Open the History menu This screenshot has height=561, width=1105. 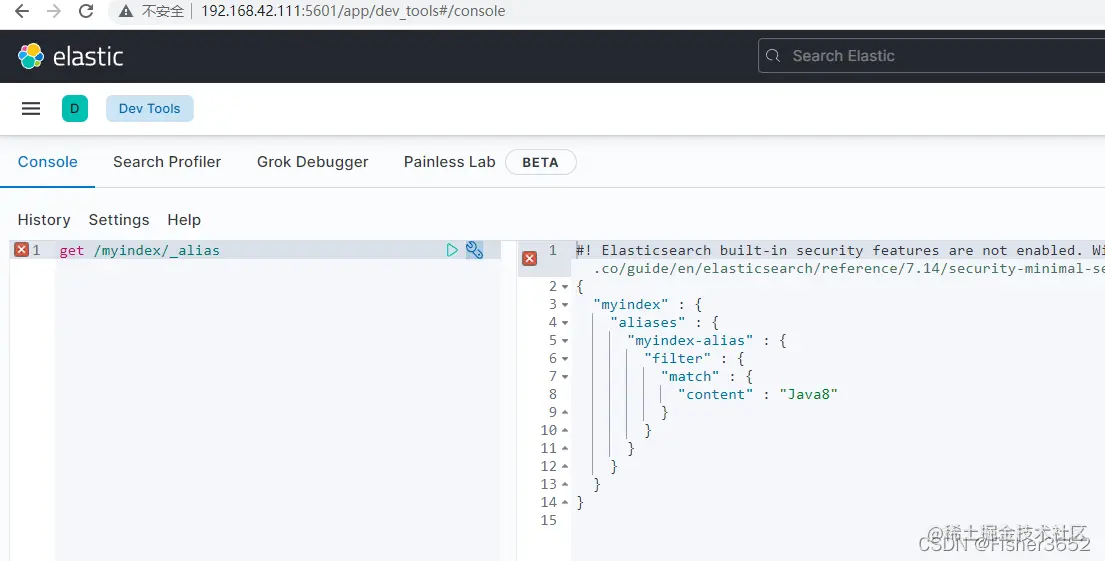[44, 220]
